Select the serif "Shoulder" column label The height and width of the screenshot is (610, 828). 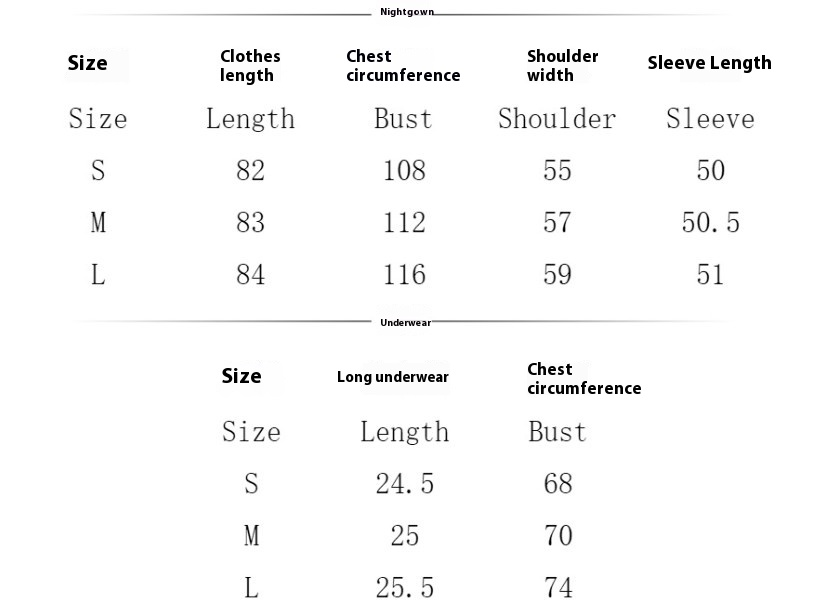(x=557, y=119)
